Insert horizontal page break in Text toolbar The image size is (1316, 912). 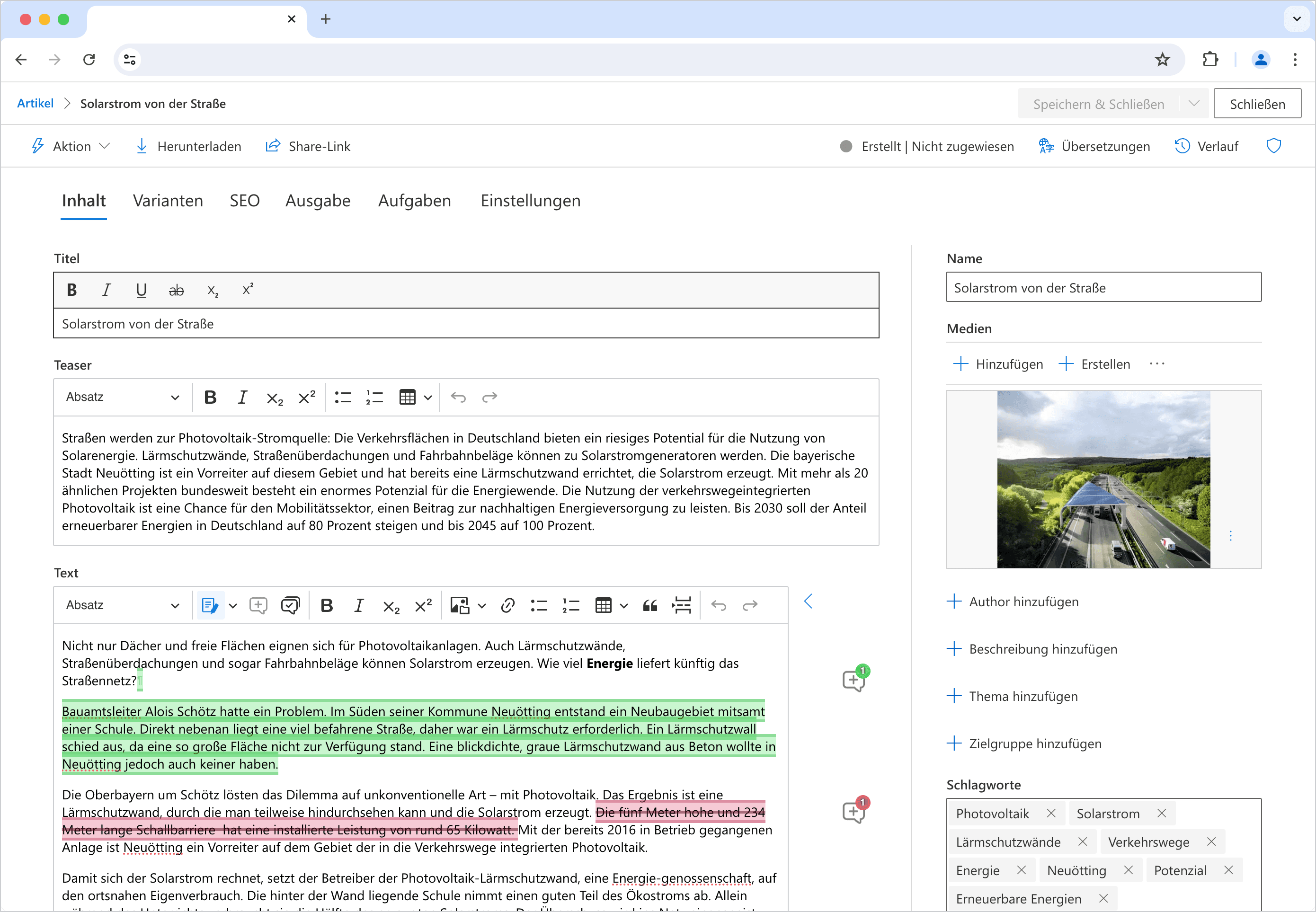point(682,605)
